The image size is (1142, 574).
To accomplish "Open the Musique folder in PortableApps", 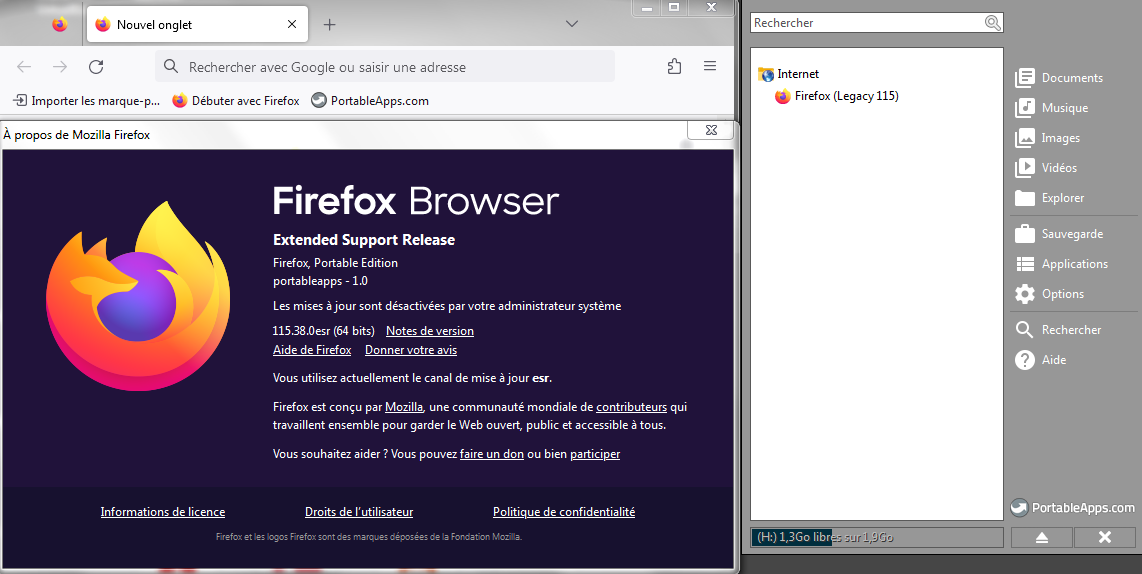I will 1052,108.
